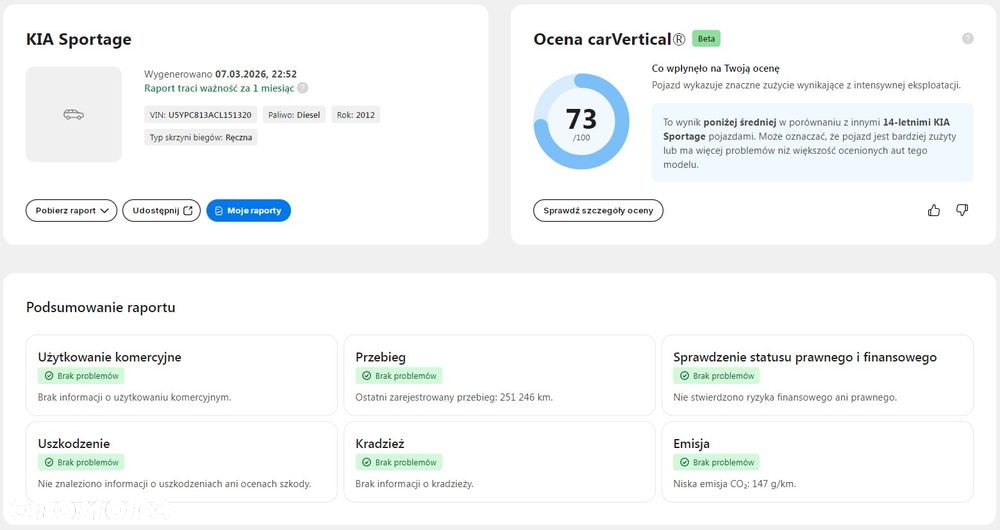The height and width of the screenshot is (530, 1000).
Task: Click the Raport traci ważność za 1 miesiąc text
Action: [x=219, y=89]
